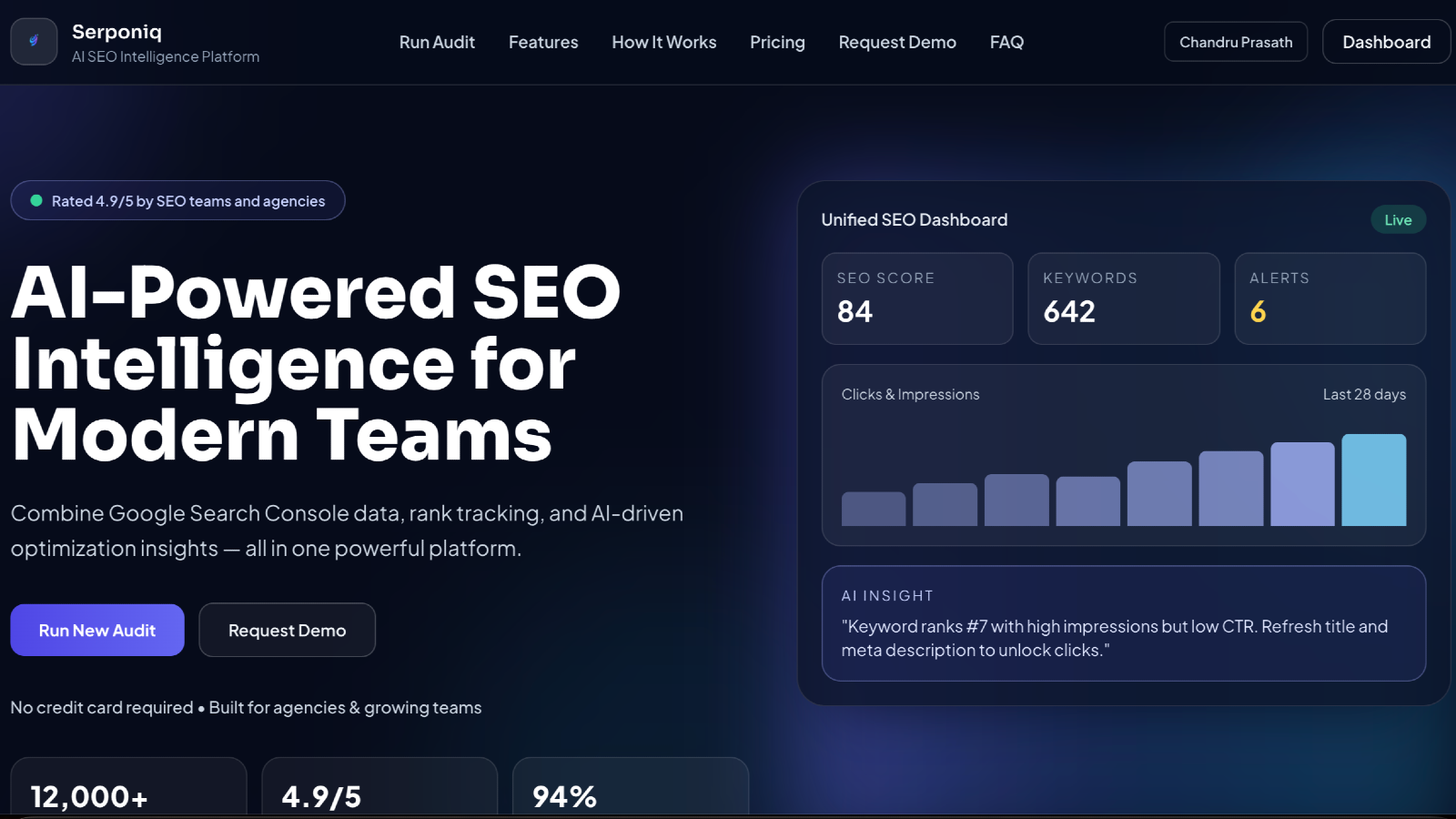Go to the Features menu item
The width and height of the screenshot is (1456, 819).
tap(543, 43)
